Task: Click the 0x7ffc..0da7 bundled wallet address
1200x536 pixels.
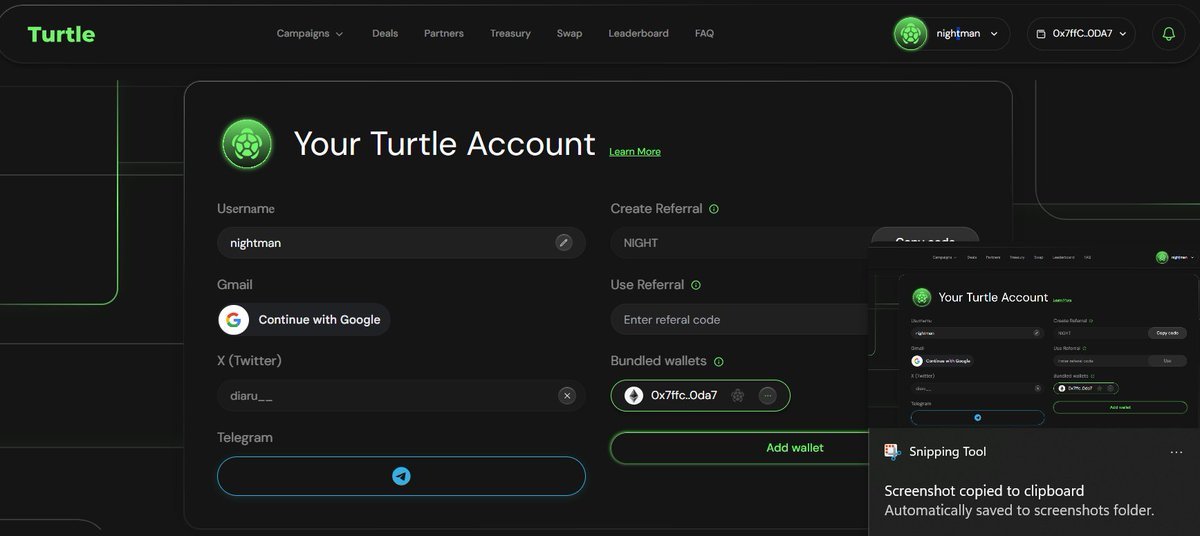Action: [x=684, y=395]
